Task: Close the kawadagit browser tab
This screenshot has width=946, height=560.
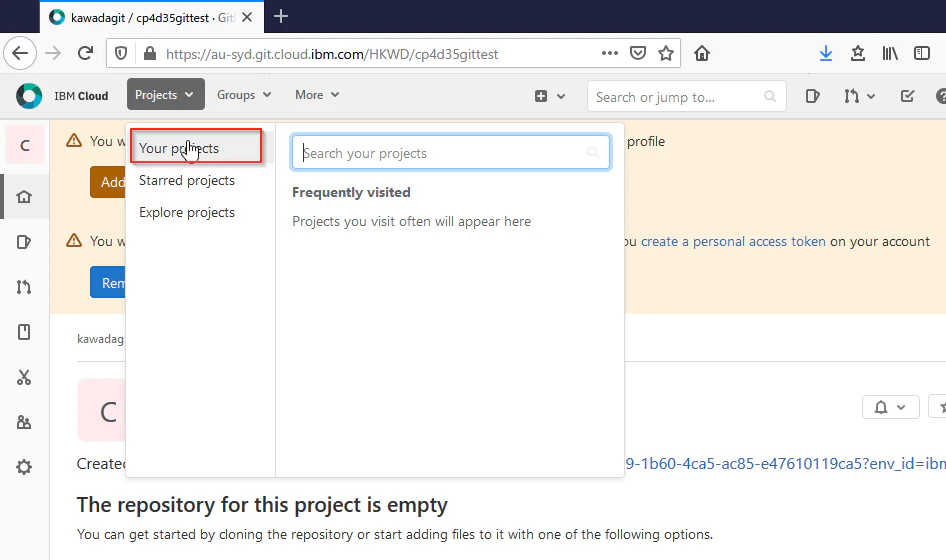Action: click(x=247, y=18)
